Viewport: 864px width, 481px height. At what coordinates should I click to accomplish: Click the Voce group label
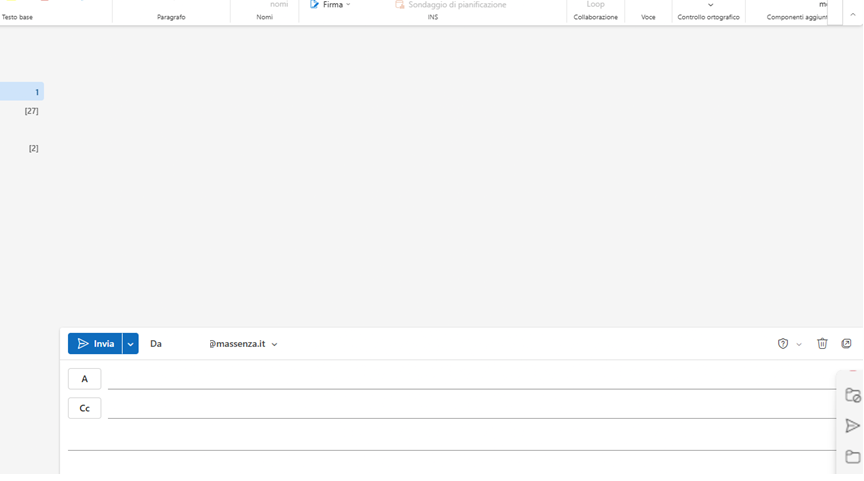[648, 17]
